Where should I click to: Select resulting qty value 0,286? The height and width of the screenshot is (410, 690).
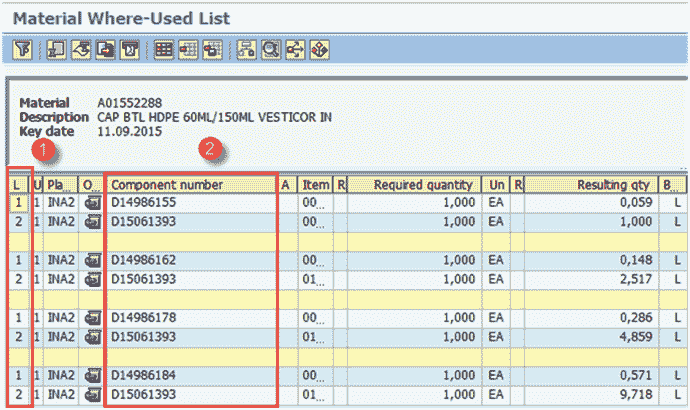click(591, 318)
